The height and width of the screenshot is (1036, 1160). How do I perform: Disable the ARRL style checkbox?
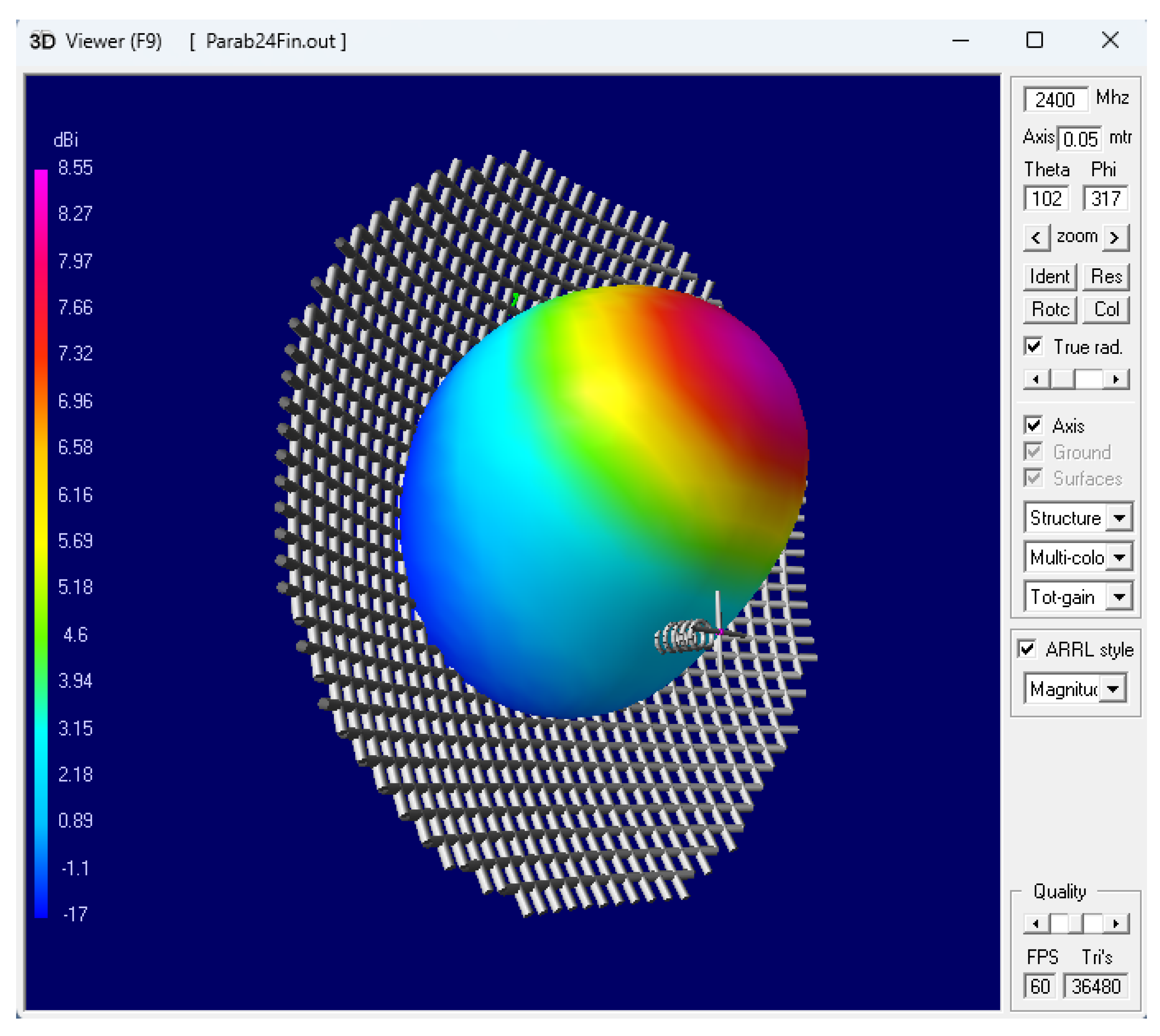click(x=1026, y=649)
